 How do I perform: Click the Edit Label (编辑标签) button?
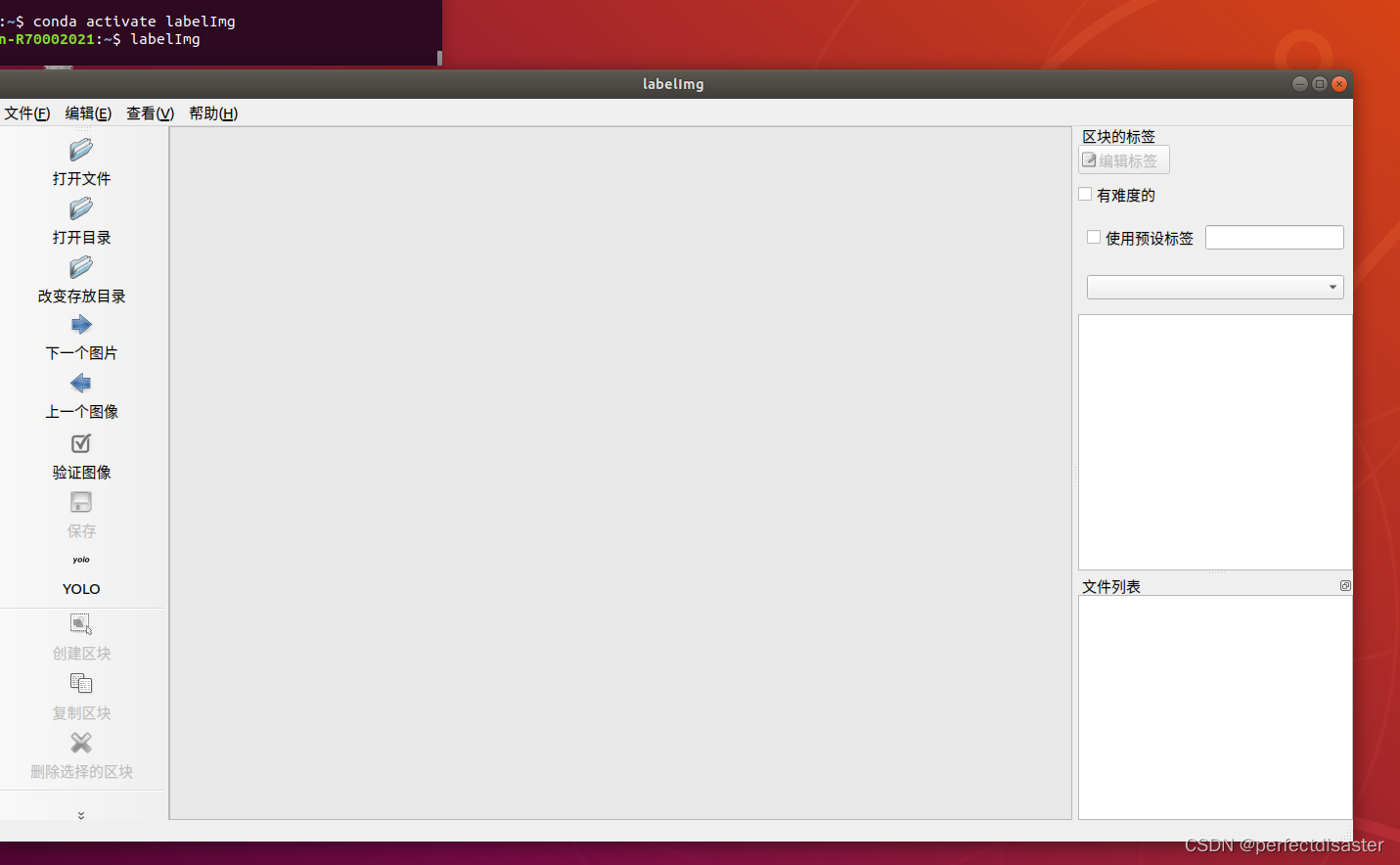[1123, 160]
